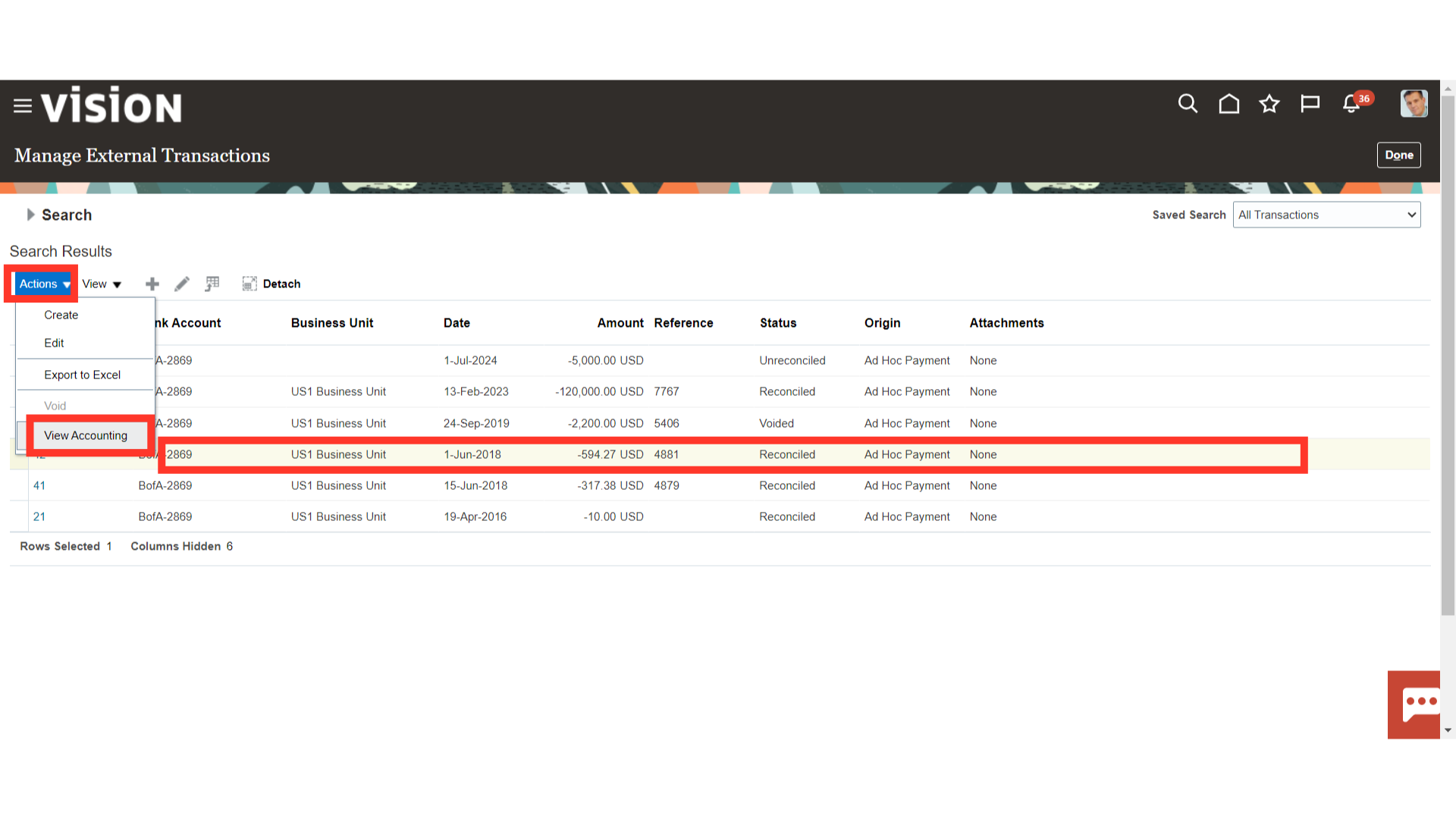The height and width of the screenshot is (819, 1456).
Task: Click the Export to Excel toolbar icon
Action: (212, 284)
